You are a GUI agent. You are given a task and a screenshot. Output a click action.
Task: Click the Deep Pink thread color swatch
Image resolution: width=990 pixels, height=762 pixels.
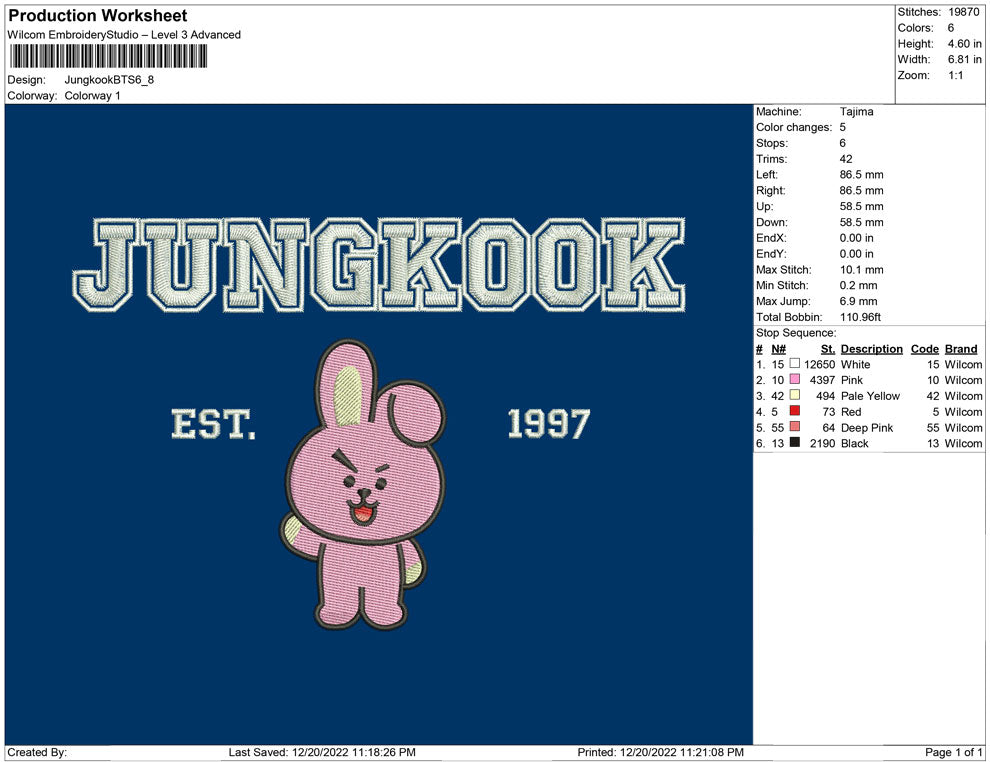tap(795, 427)
